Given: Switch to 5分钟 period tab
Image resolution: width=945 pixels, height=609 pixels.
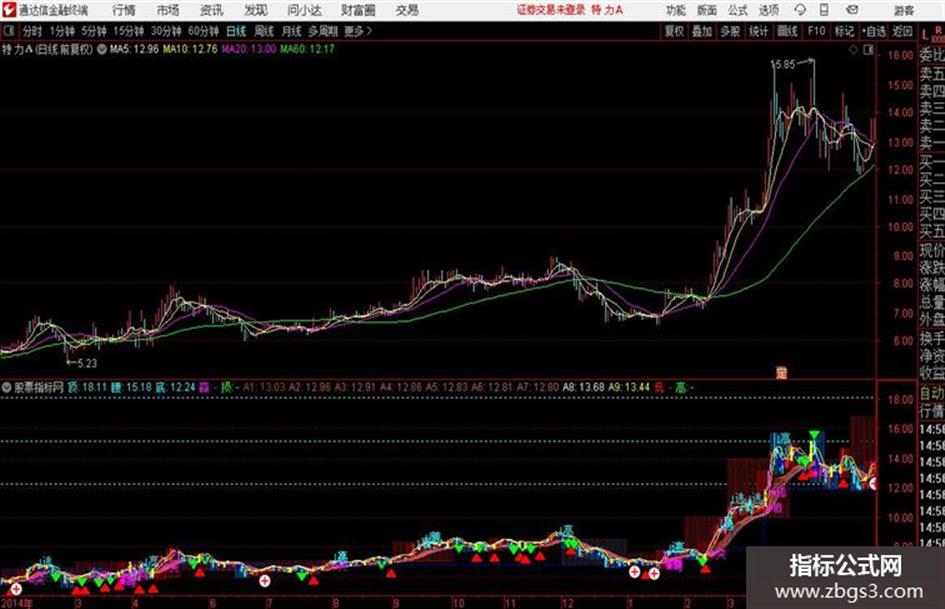Looking at the screenshot, I should tap(93, 31).
